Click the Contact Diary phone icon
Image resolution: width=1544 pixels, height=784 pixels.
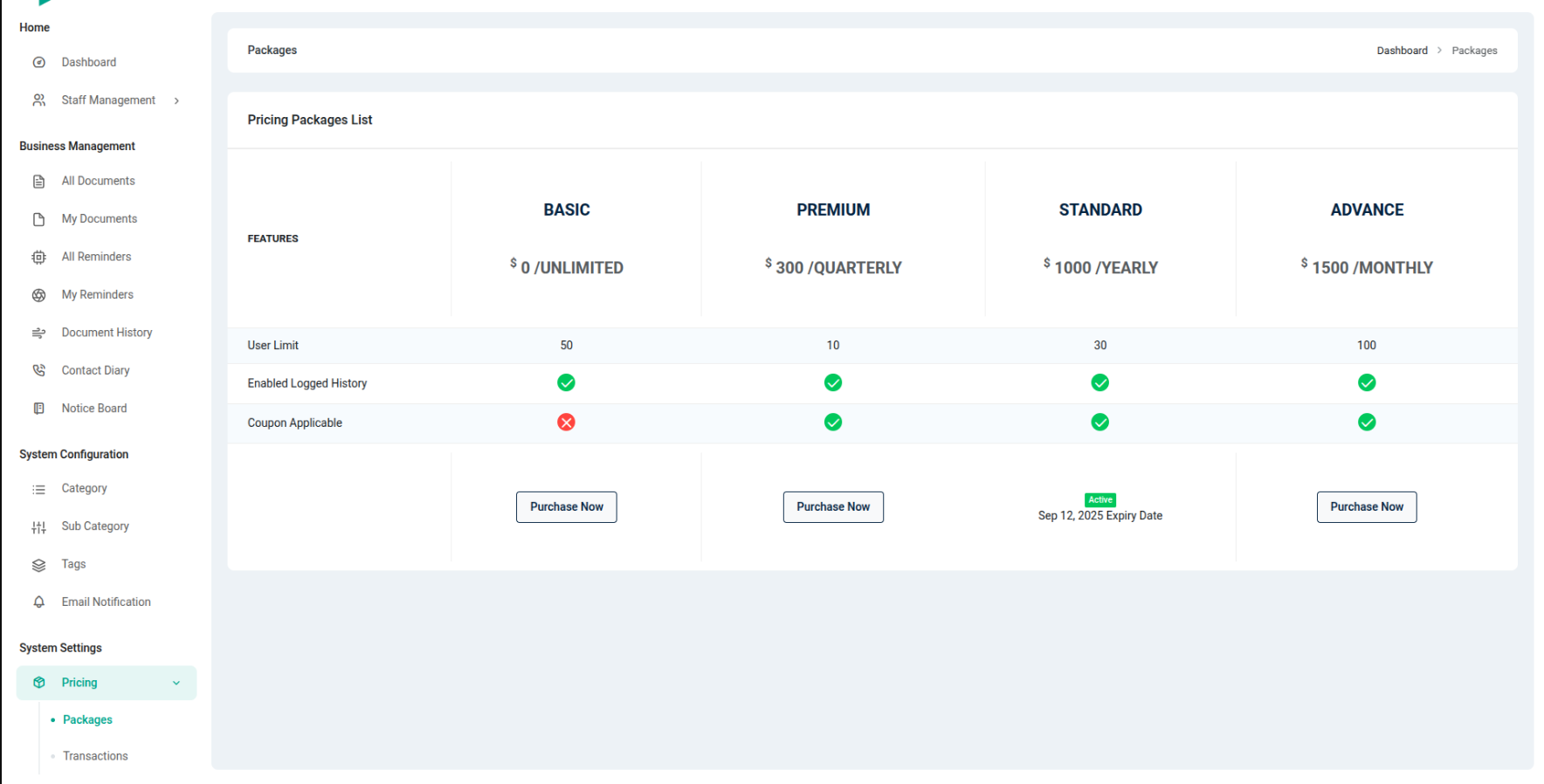[38, 371]
